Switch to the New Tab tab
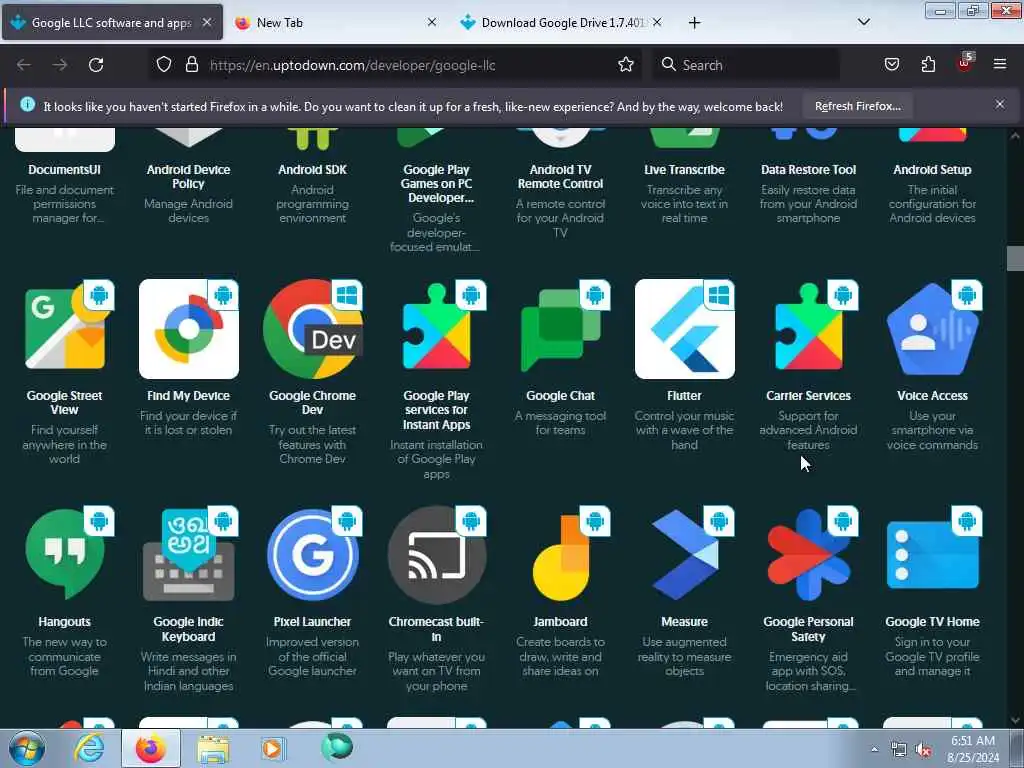Image resolution: width=1024 pixels, height=768 pixels. pyautogui.click(x=335, y=22)
